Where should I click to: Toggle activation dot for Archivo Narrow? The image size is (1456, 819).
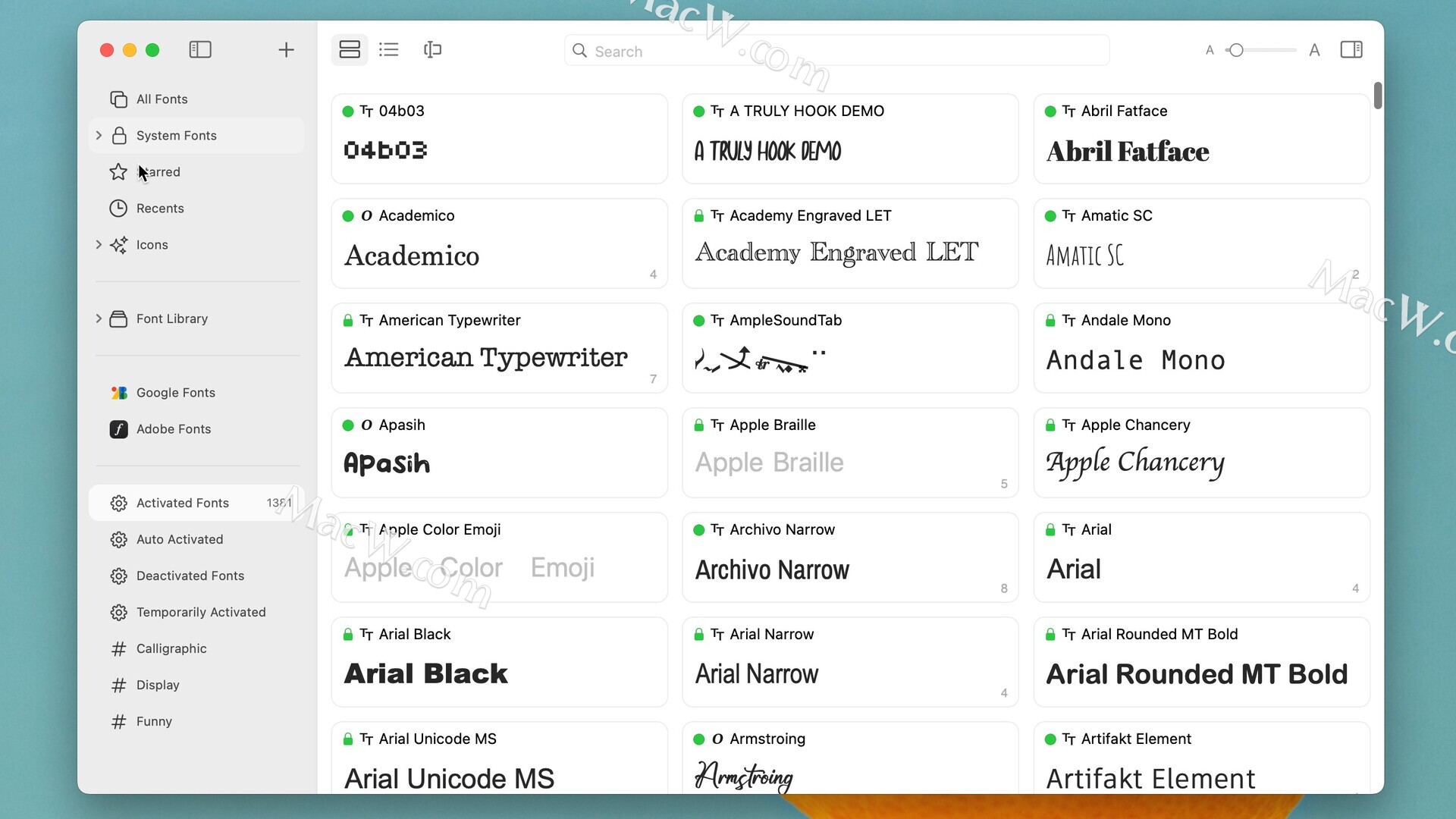[x=699, y=530]
